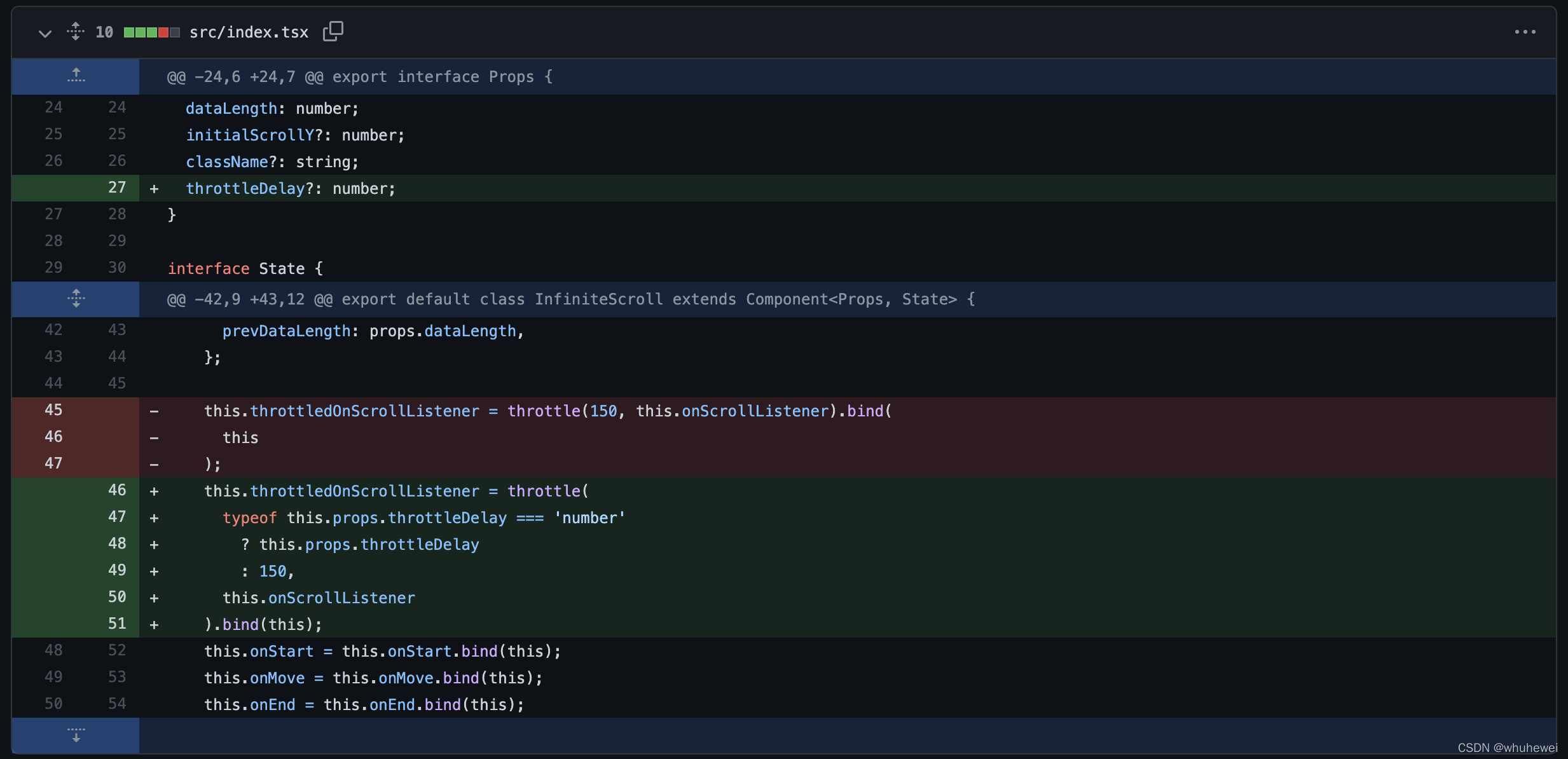Select old line number 24

[x=53, y=107]
